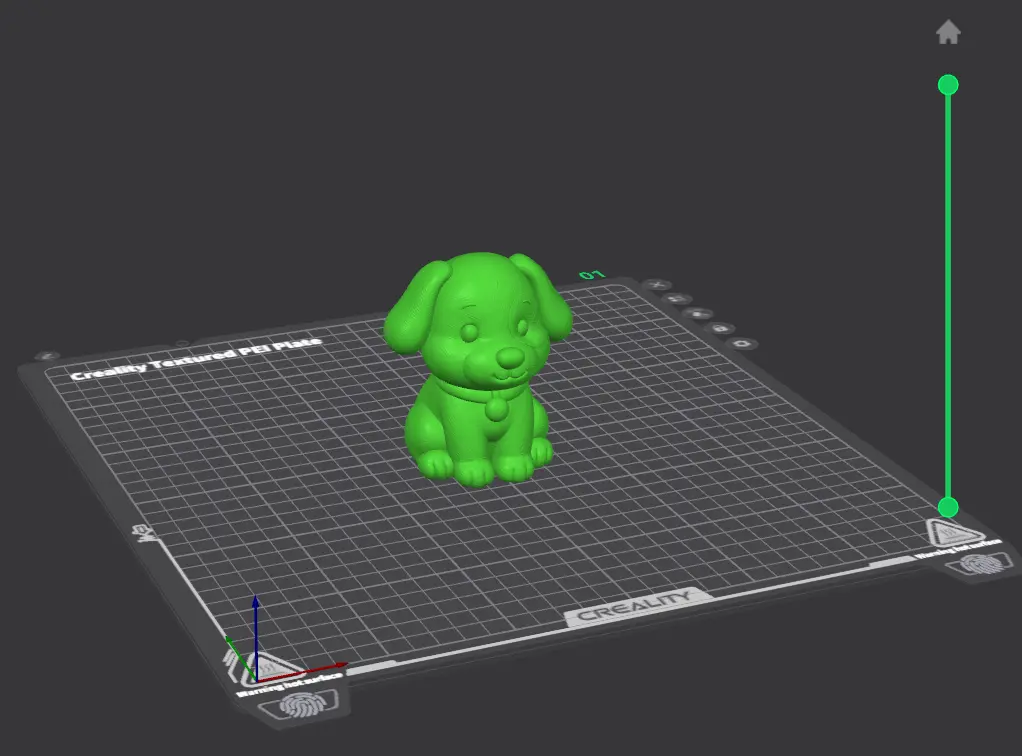The height and width of the screenshot is (756, 1022).
Task: Click the Home view reset icon
Action: click(948, 32)
